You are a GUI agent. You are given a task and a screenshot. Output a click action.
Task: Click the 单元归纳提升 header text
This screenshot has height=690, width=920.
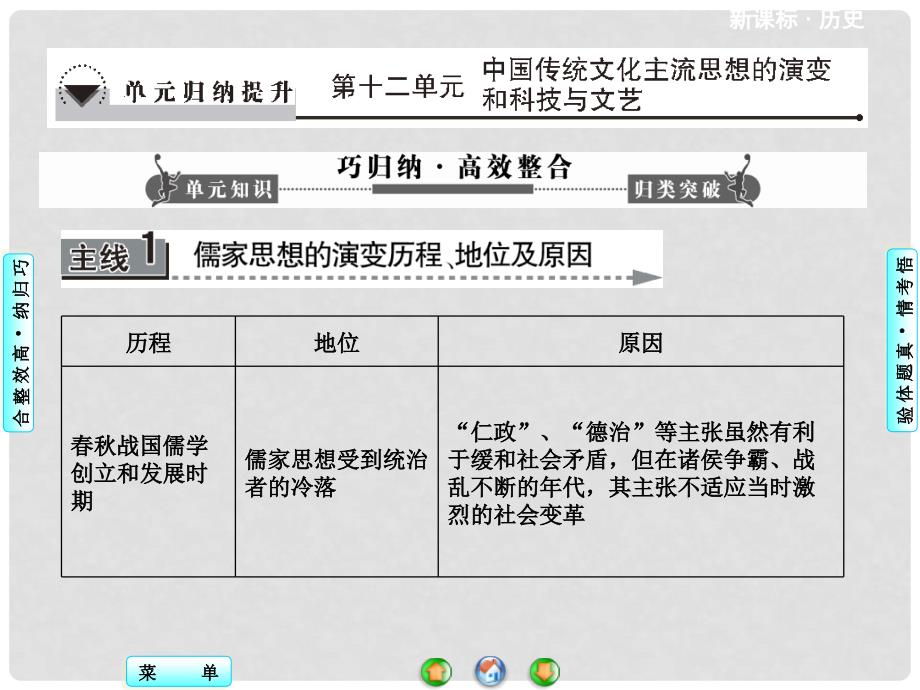pos(208,93)
